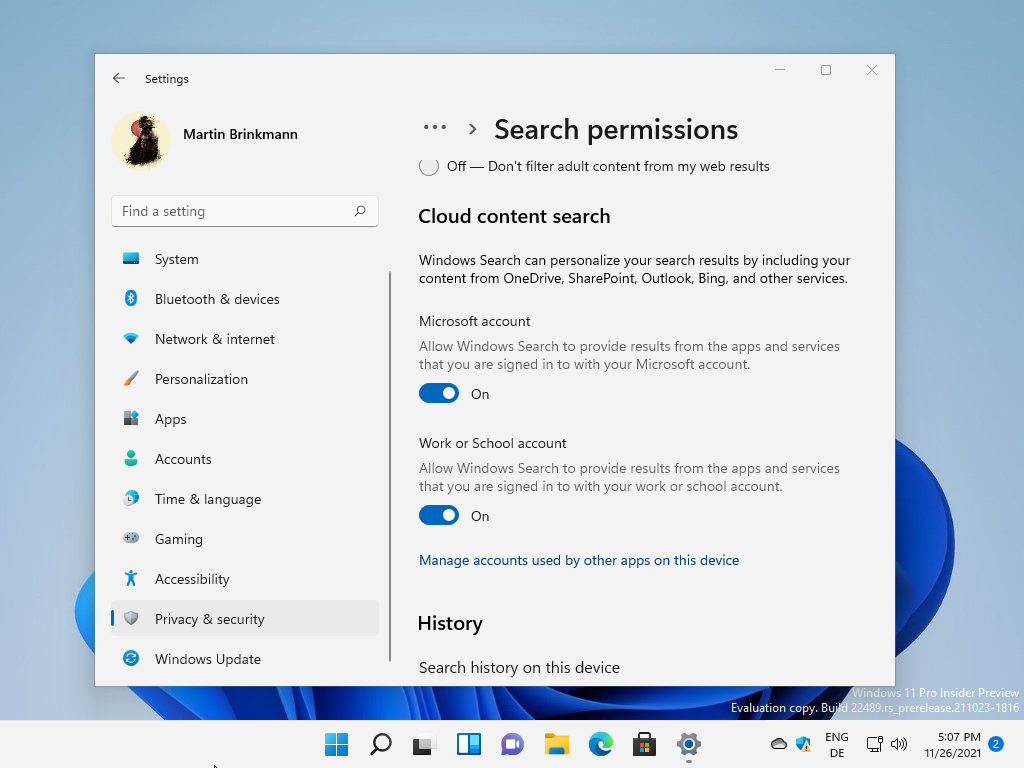Screen dimensions: 1024x768
Task: Open Time & language settings
Action: click(x=245, y=499)
